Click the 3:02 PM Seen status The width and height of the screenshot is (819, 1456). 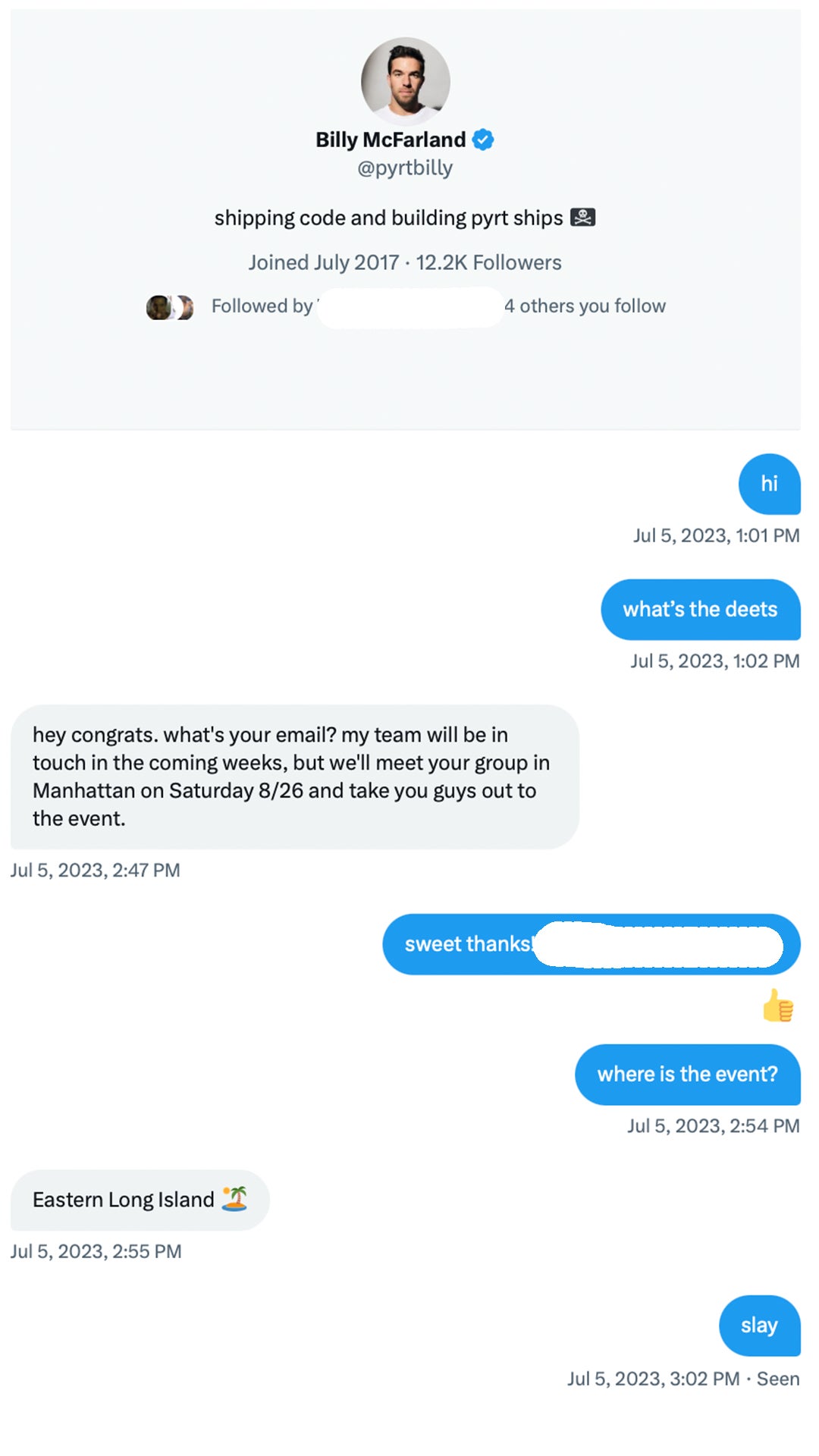[683, 1379]
